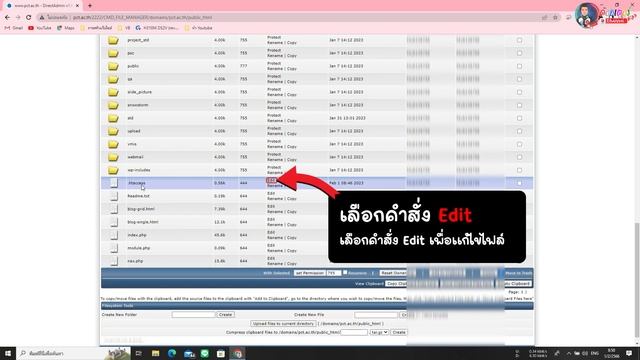640x360 pixels.
Task: Click Upload files to current directory
Action: [x=283, y=324]
